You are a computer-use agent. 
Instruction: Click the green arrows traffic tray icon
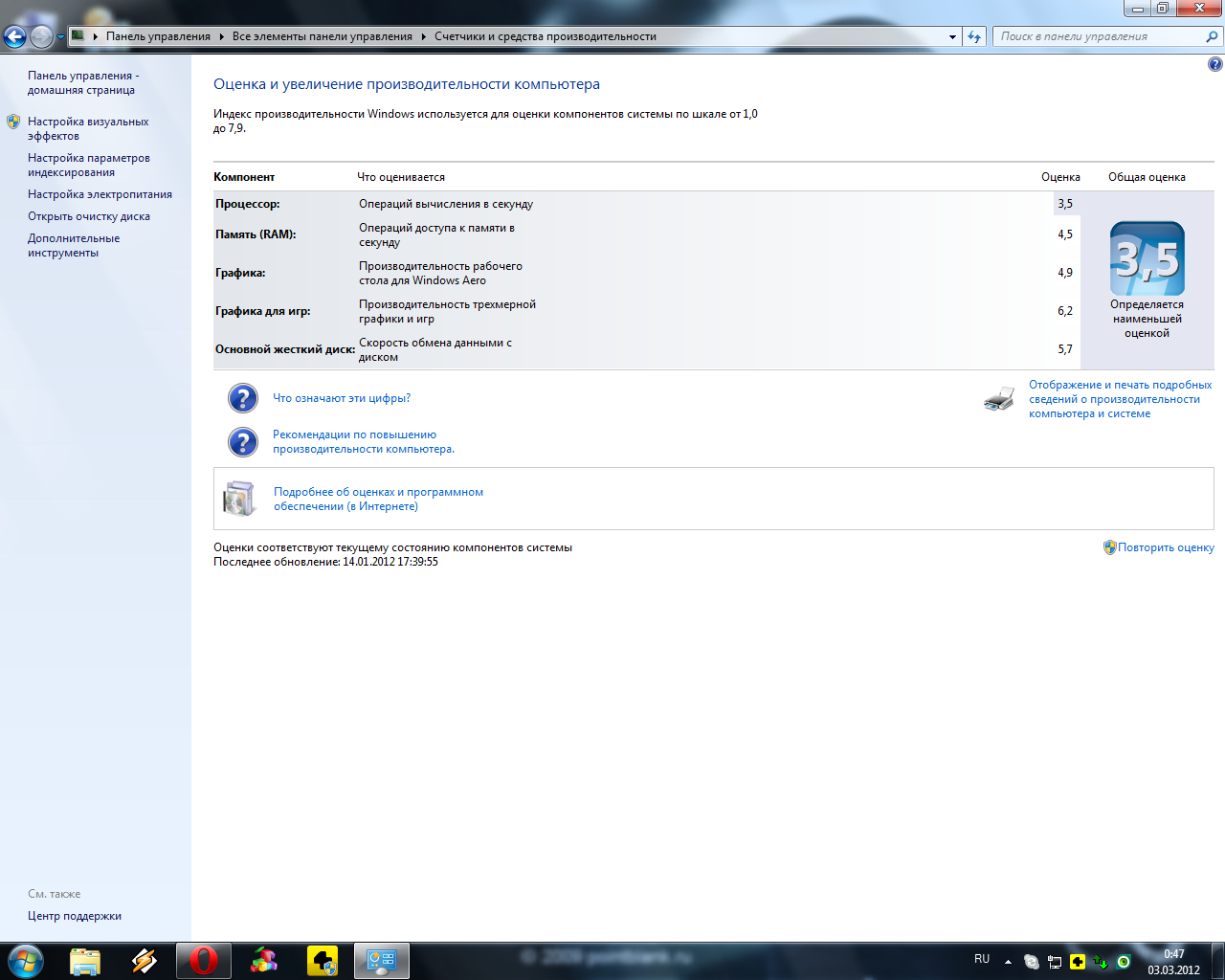tap(1101, 962)
